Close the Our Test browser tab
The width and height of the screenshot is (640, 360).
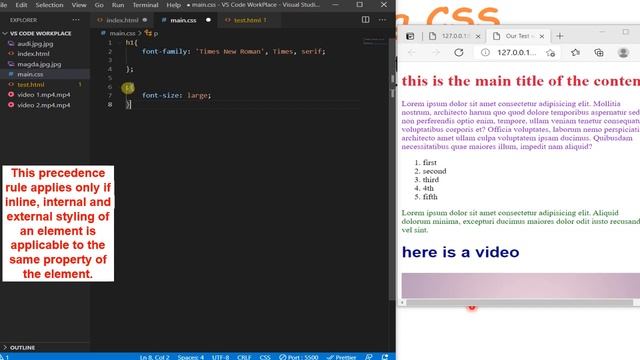[x=542, y=36]
